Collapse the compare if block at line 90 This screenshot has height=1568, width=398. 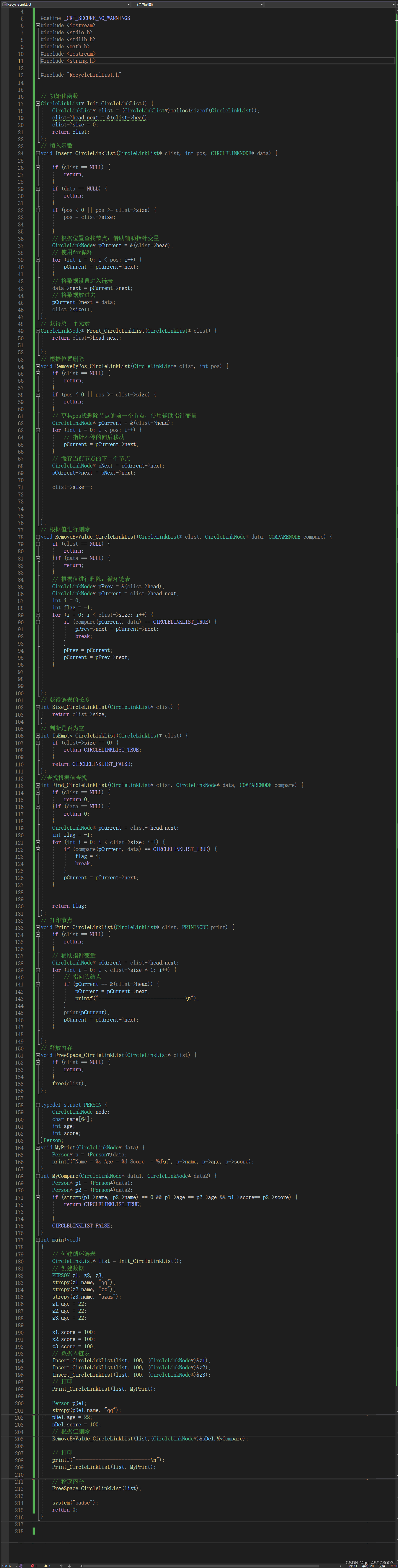pyautogui.click(x=38, y=622)
